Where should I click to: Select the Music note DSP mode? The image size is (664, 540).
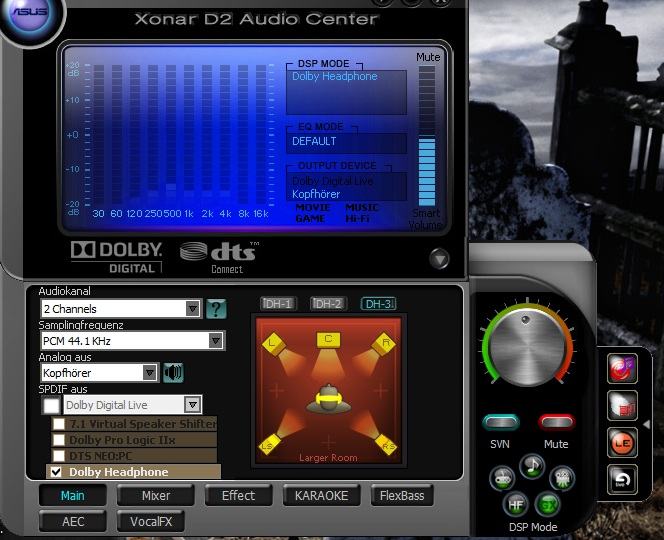(x=532, y=466)
